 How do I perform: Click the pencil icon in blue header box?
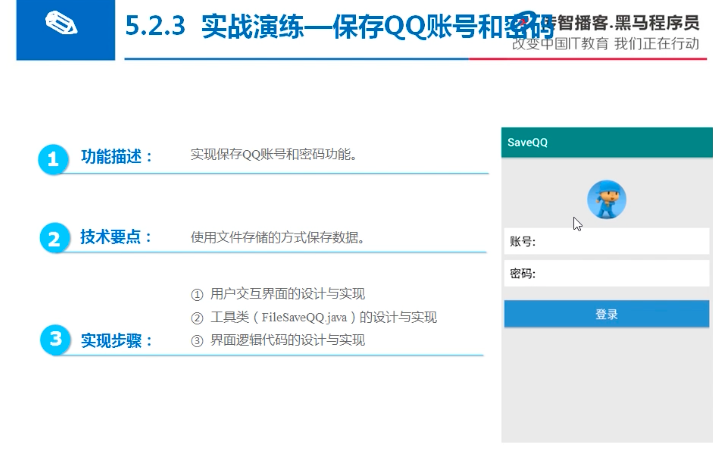pyautogui.click(x=61, y=23)
